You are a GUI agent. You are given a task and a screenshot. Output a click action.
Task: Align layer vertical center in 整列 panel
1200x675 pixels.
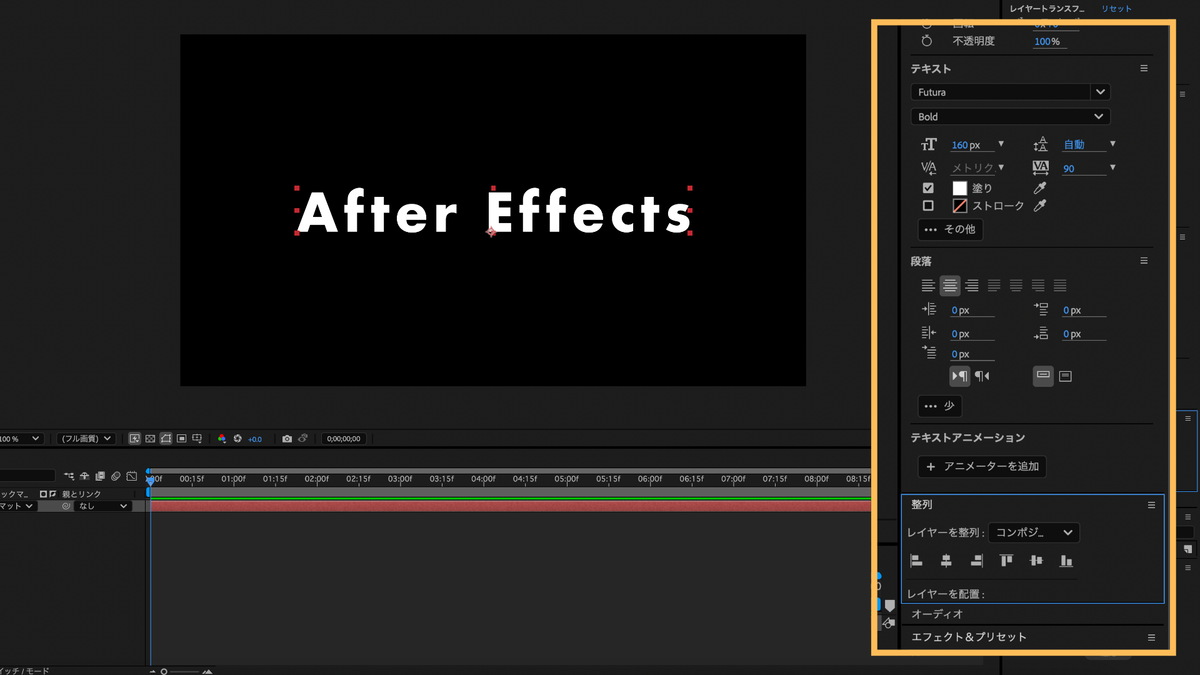tap(1037, 561)
